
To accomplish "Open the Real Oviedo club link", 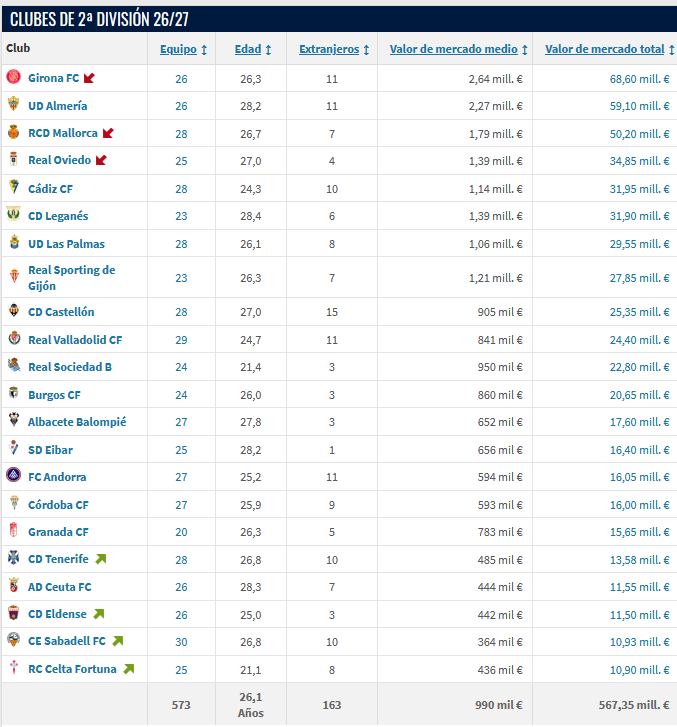I will (59, 160).
